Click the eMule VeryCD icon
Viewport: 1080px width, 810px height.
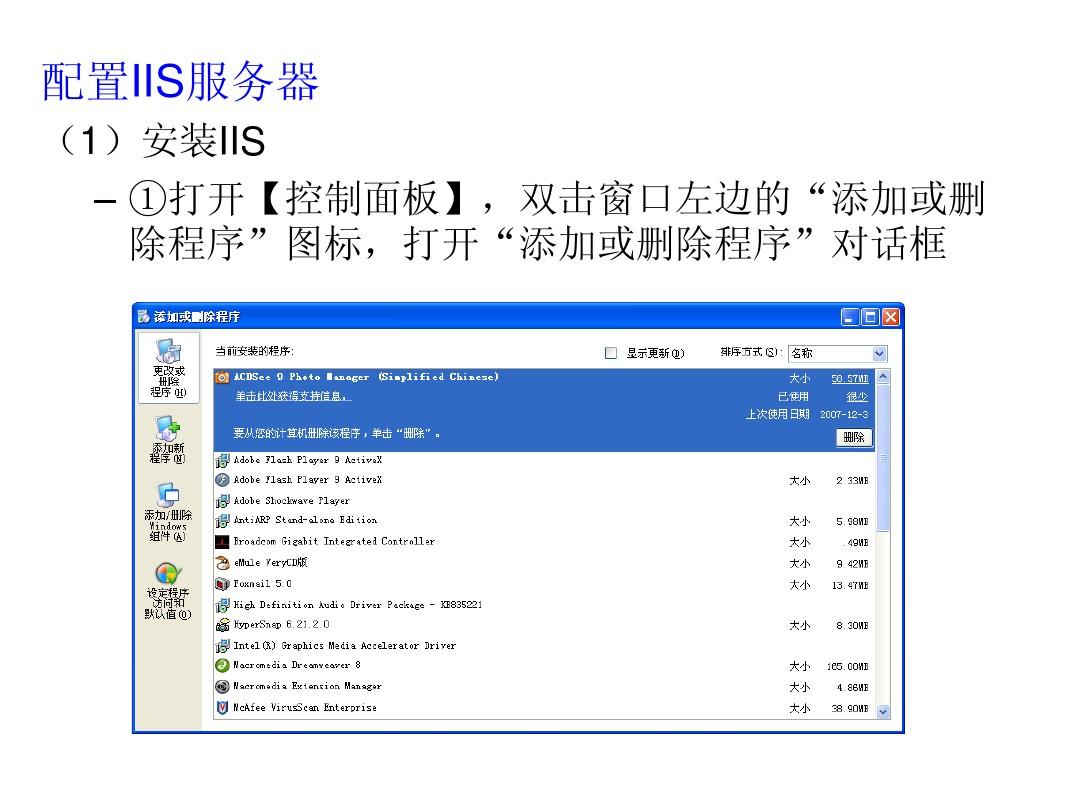(222, 563)
